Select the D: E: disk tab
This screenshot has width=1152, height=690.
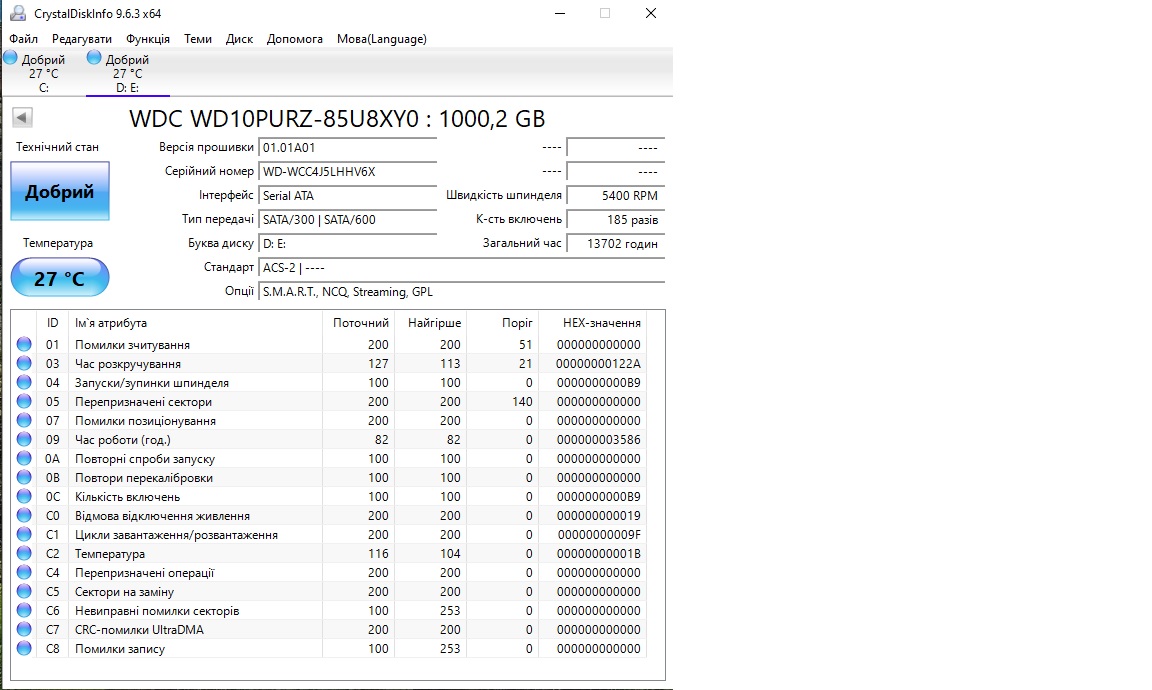127,73
